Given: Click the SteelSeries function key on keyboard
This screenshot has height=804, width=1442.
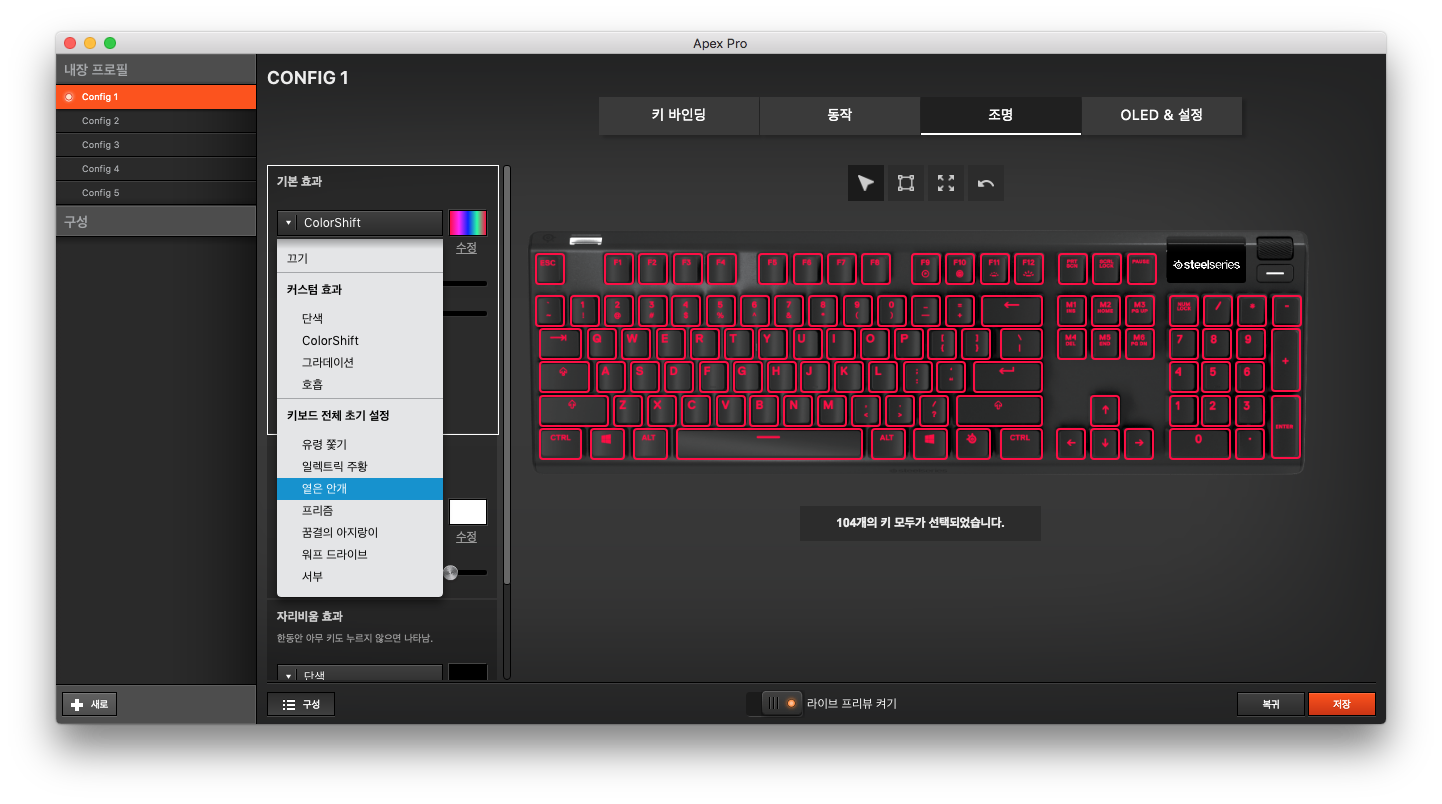Looking at the screenshot, I should [971, 443].
